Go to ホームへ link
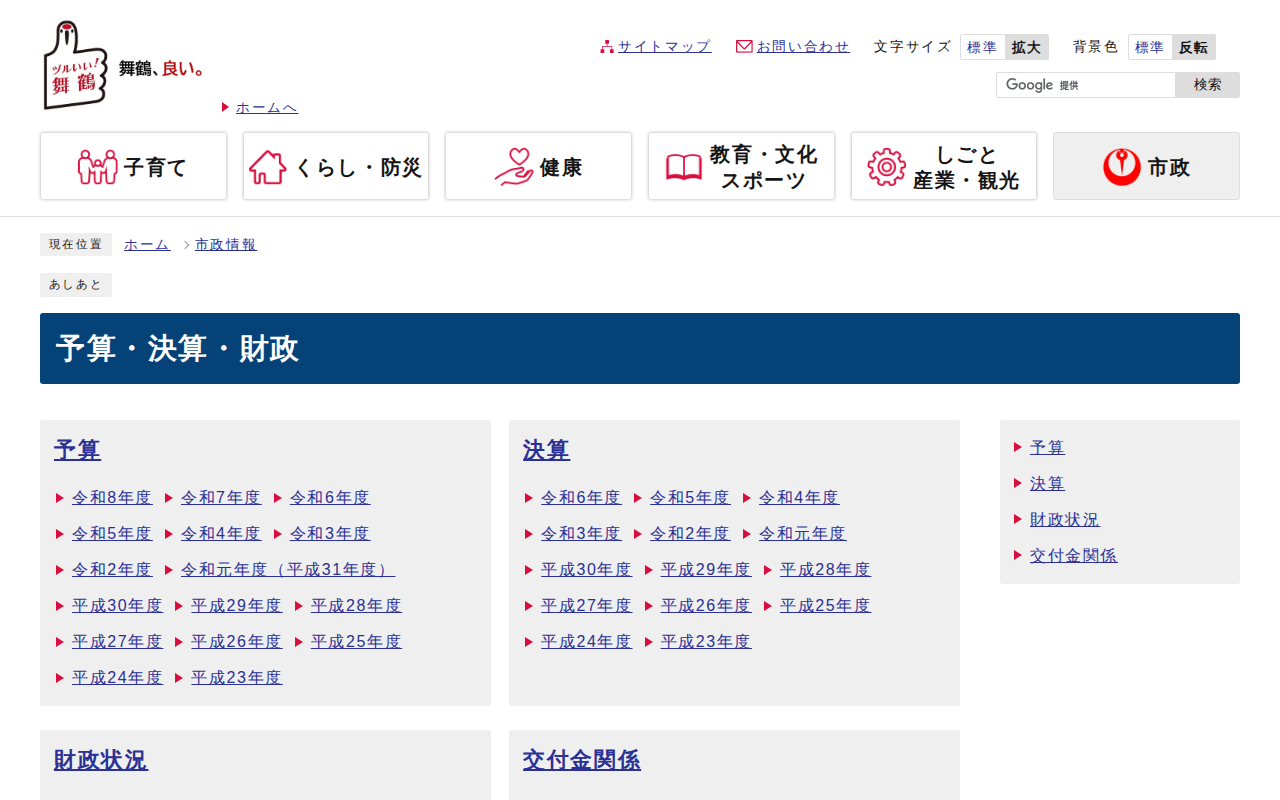 267,107
